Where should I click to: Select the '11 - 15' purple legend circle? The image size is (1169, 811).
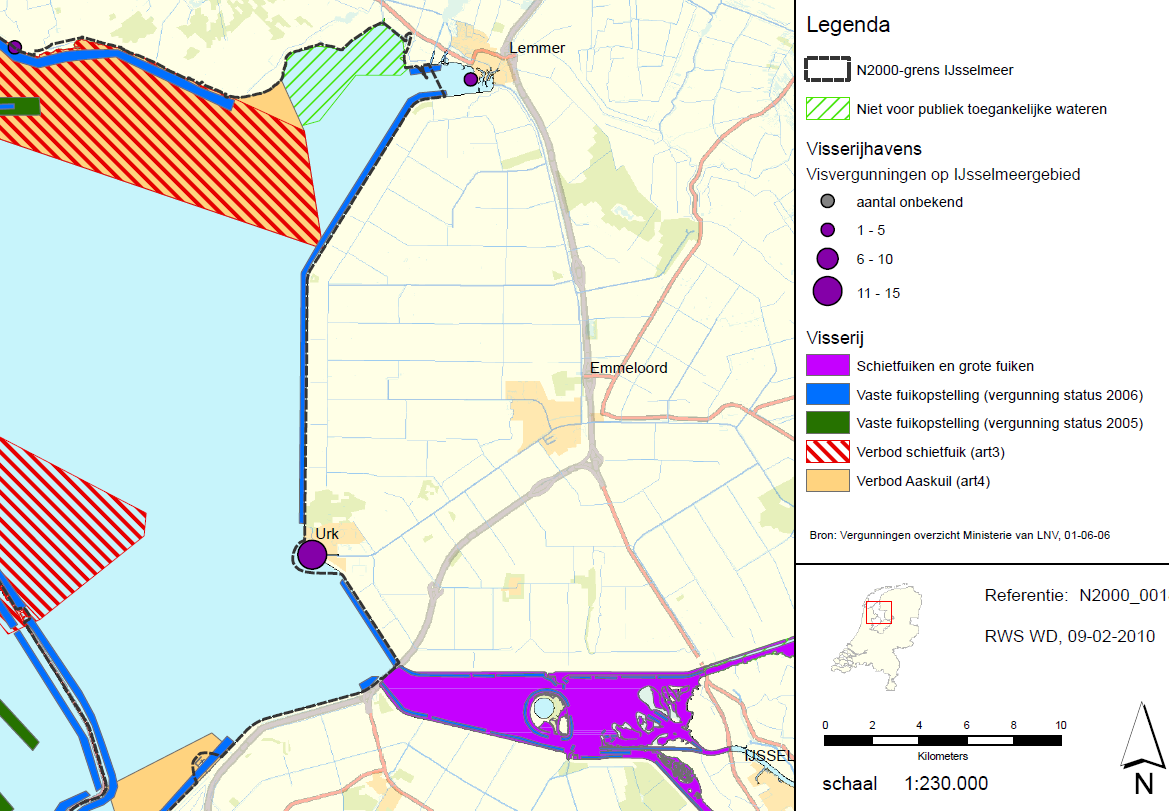click(828, 291)
